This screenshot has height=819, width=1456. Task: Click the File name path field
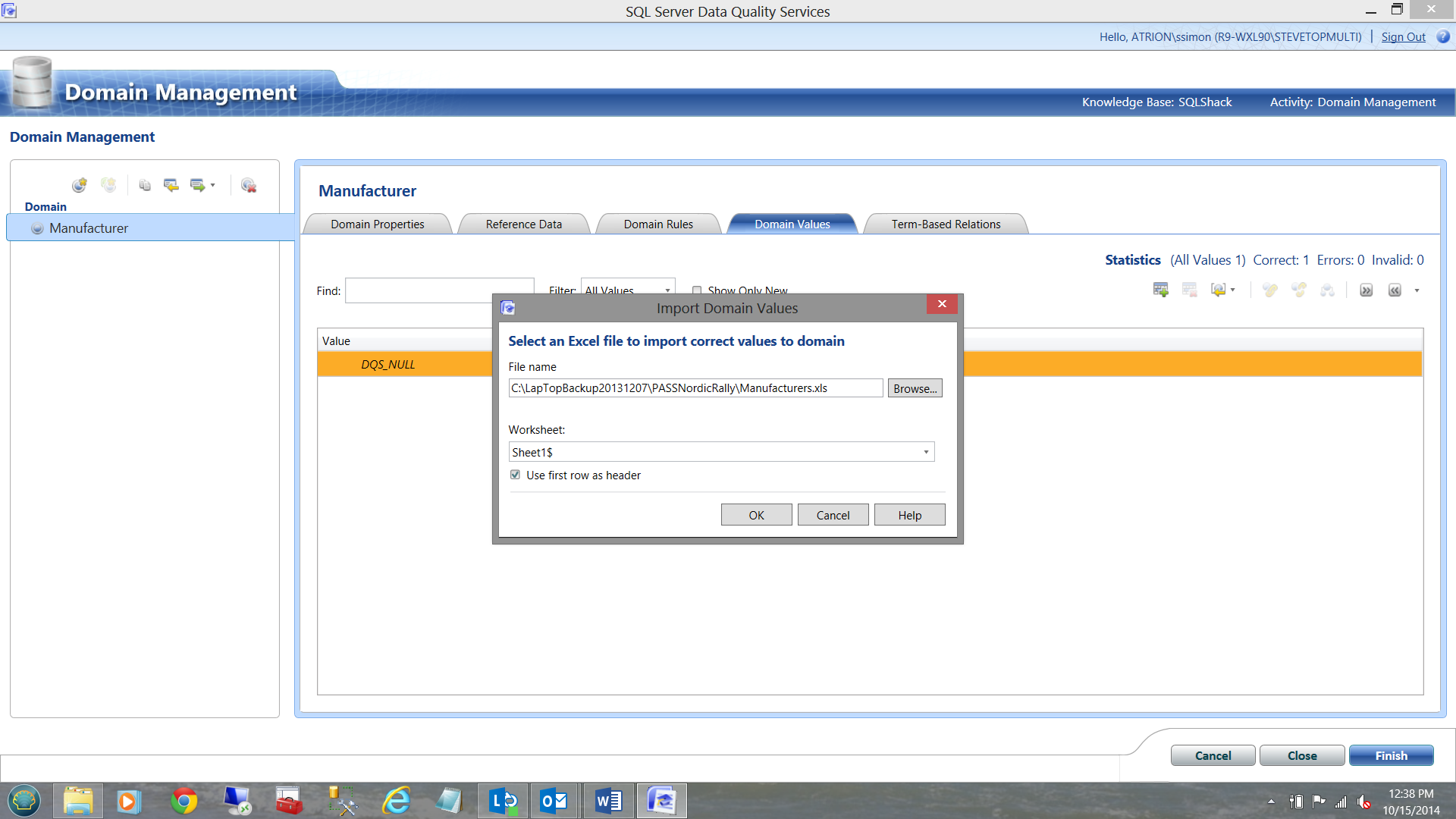pyautogui.click(x=695, y=388)
